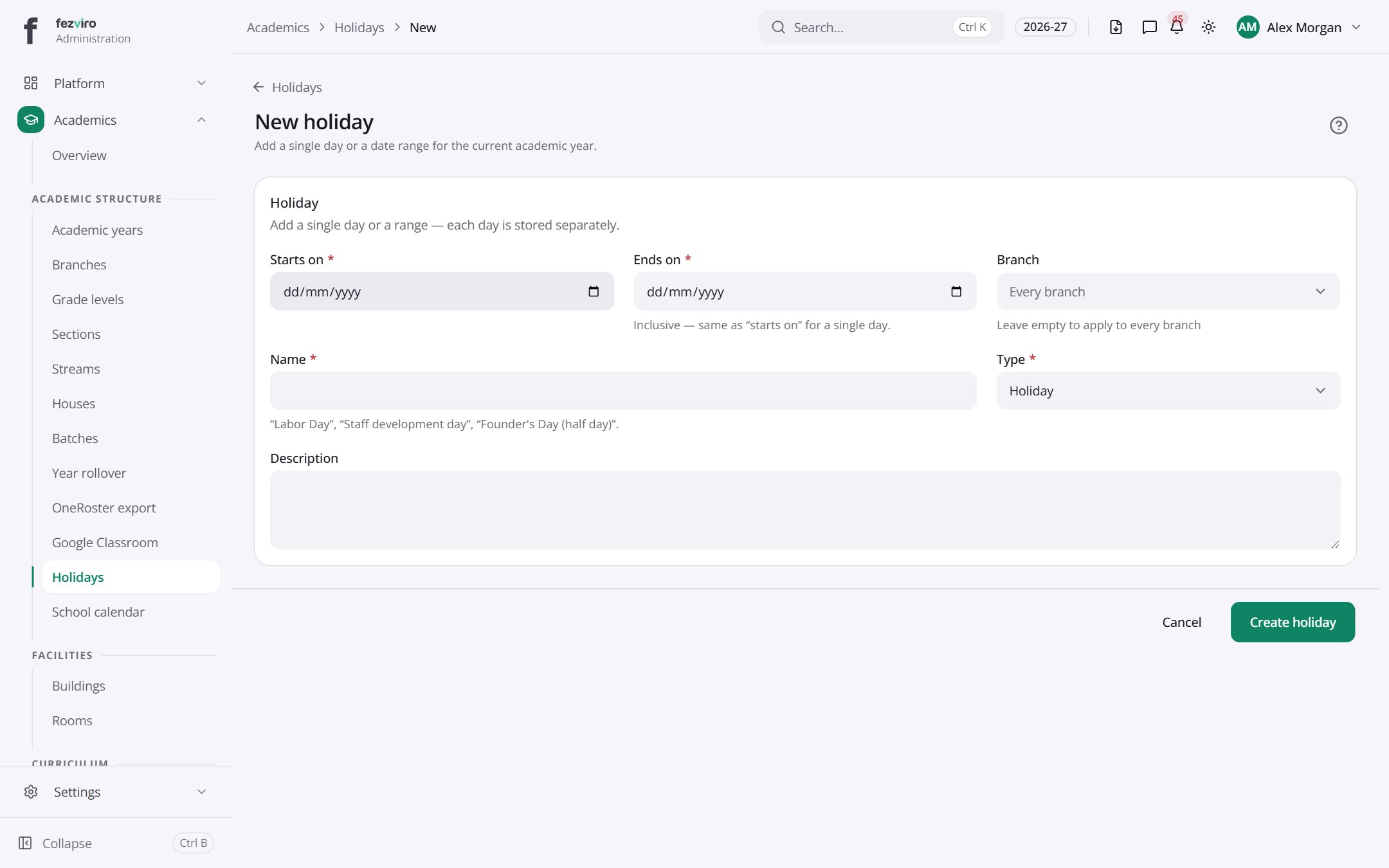Open the Type dropdown showing Holiday

(x=1168, y=390)
